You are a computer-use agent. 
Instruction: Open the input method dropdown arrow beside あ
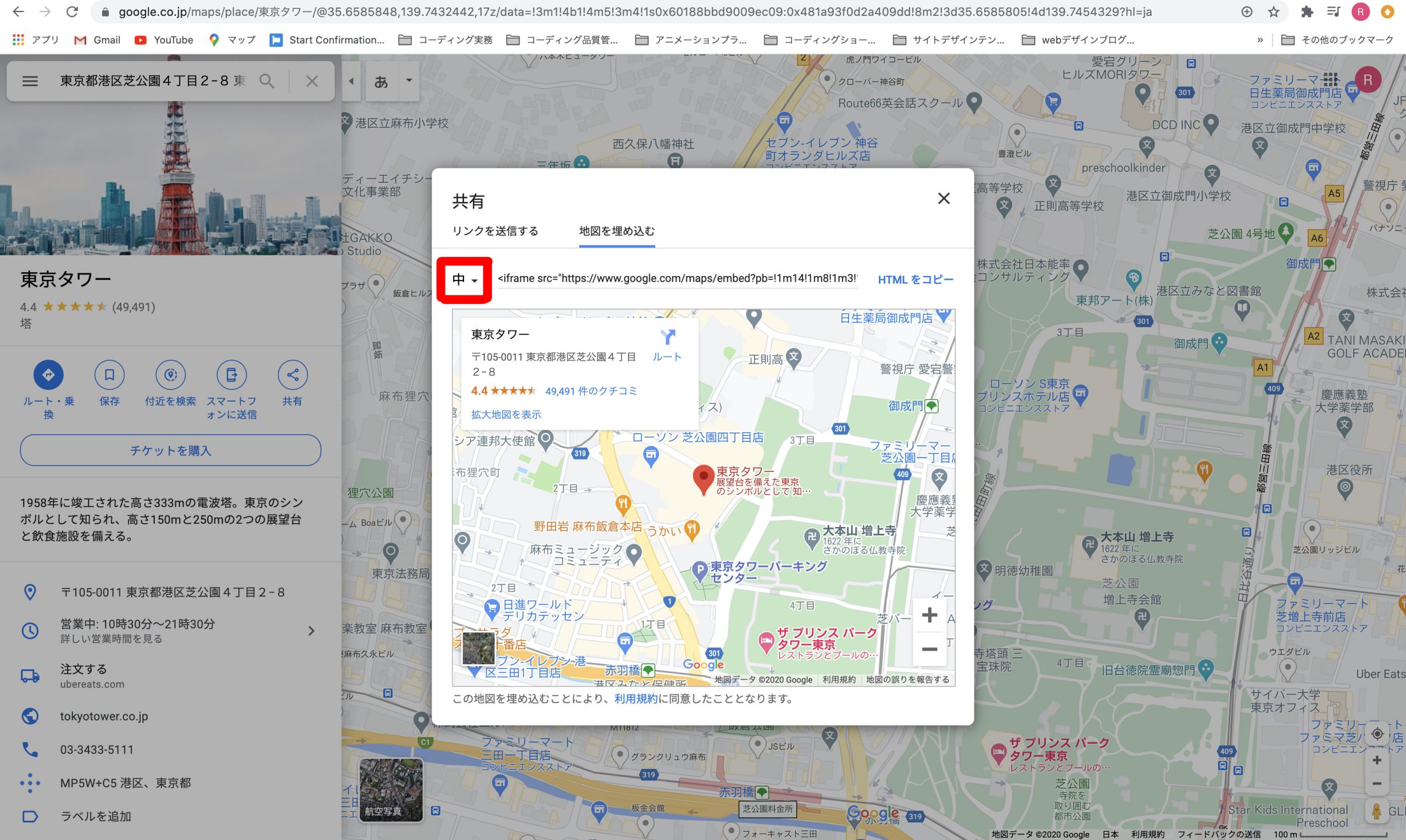(x=409, y=80)
